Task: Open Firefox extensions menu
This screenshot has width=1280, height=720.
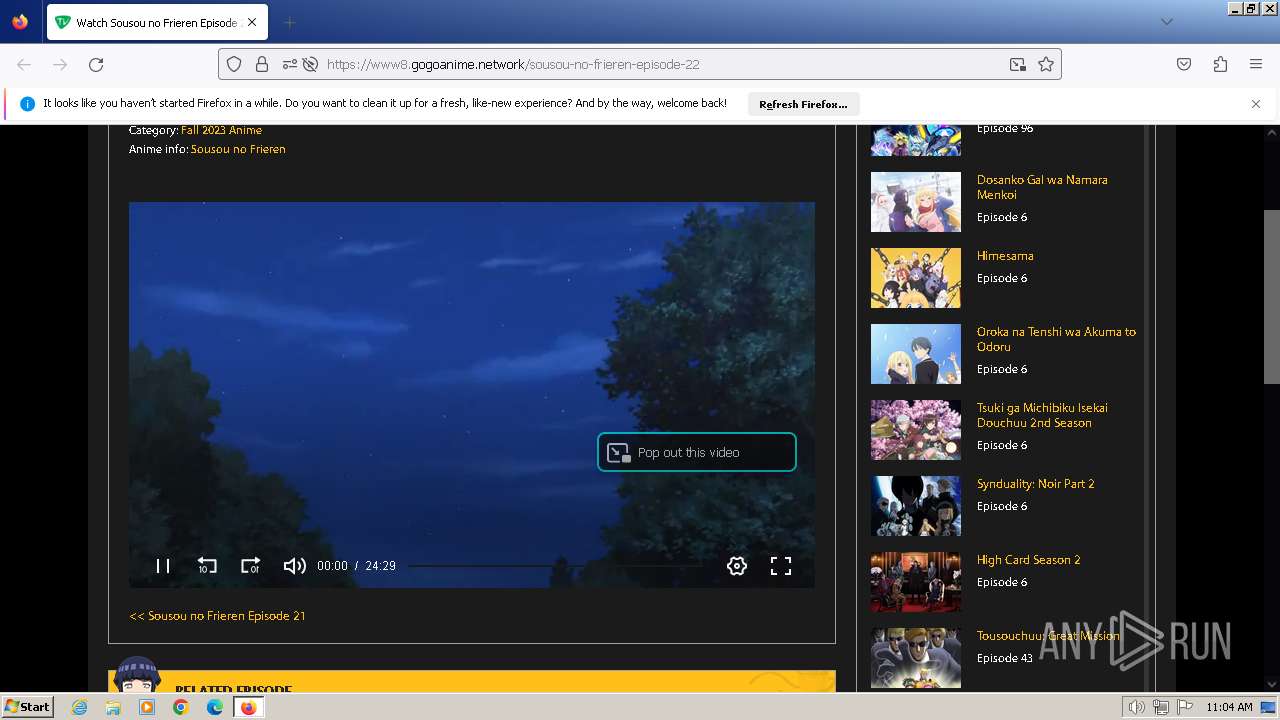Action: click(1220, 64)
